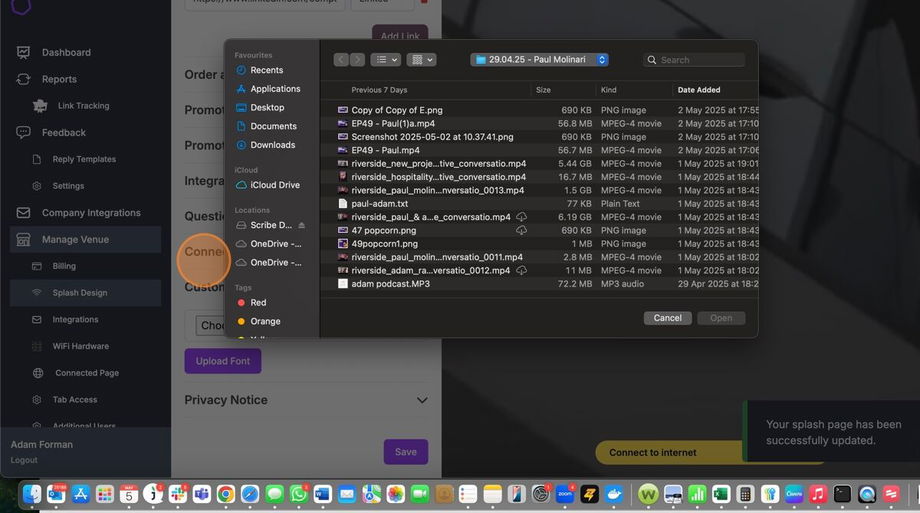This screenshot has height=513, width=920.
Task: Click the Search field in file dialog
Action: (x=700, y=60)
